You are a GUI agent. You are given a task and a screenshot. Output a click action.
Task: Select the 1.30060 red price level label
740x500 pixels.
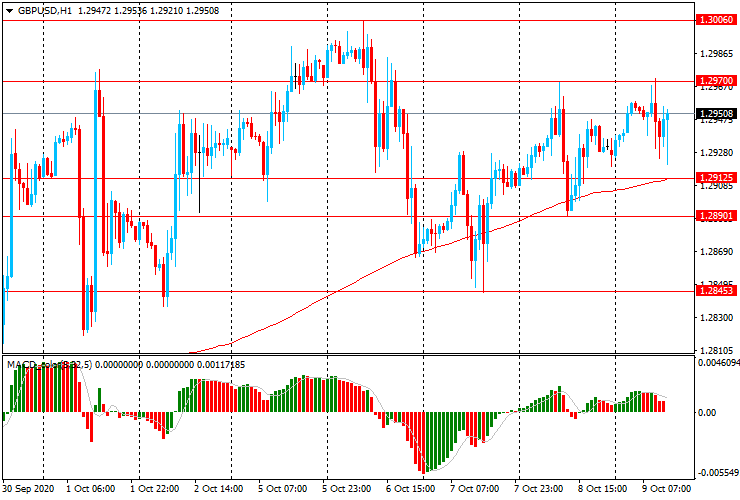pyautogui.click(x=716, y=20)
